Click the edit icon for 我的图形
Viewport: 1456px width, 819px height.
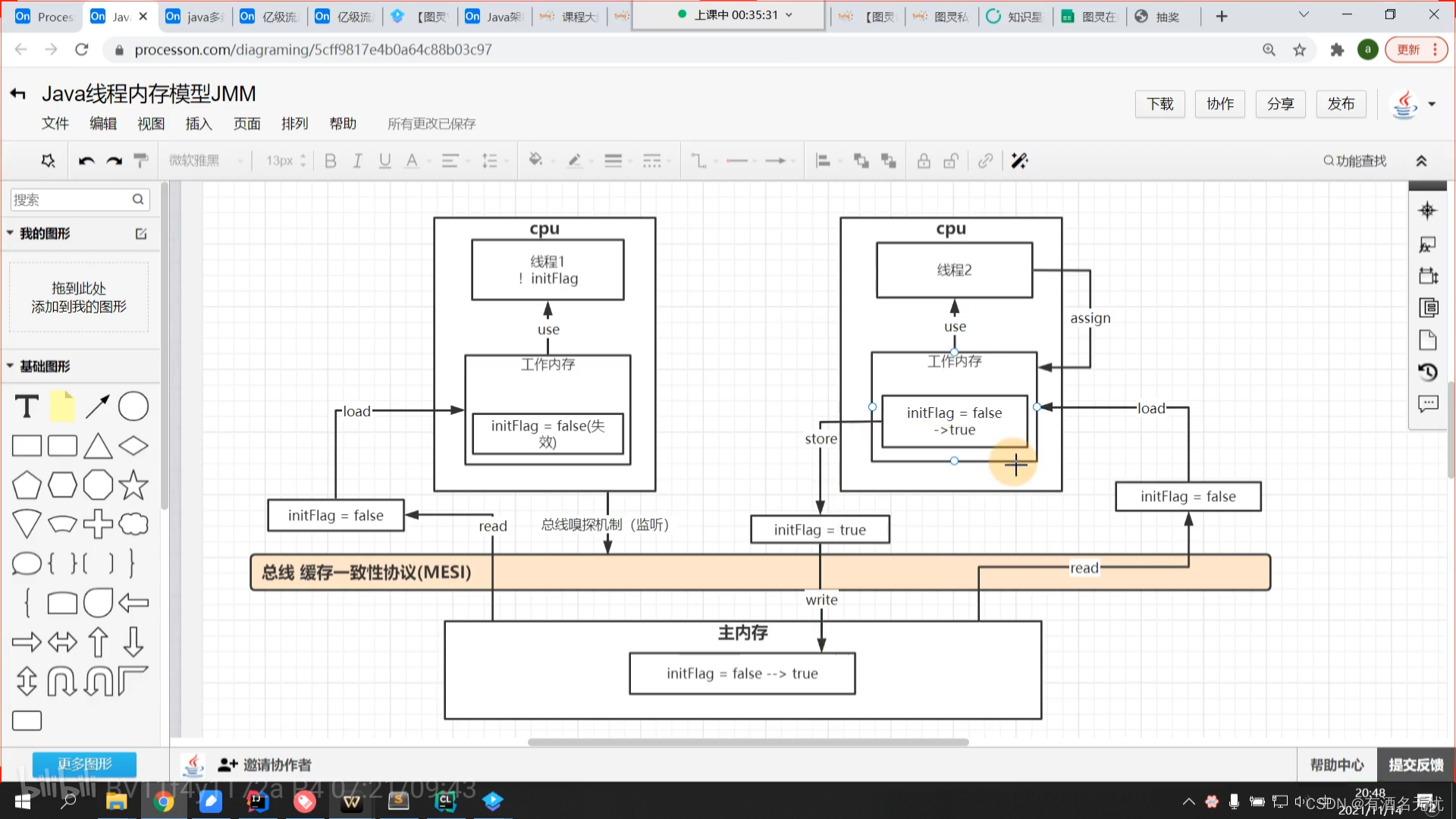141,234
